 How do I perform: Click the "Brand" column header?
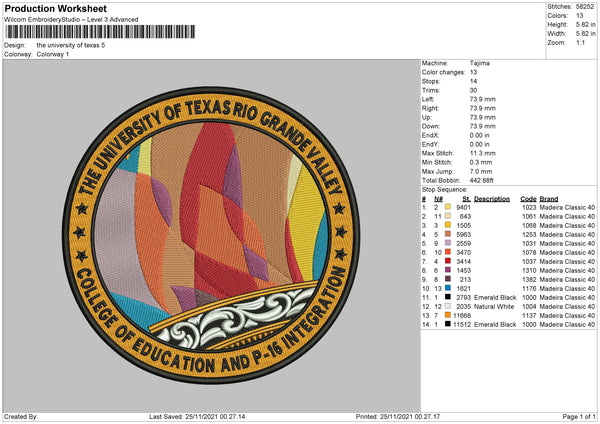tap(549, 199)
